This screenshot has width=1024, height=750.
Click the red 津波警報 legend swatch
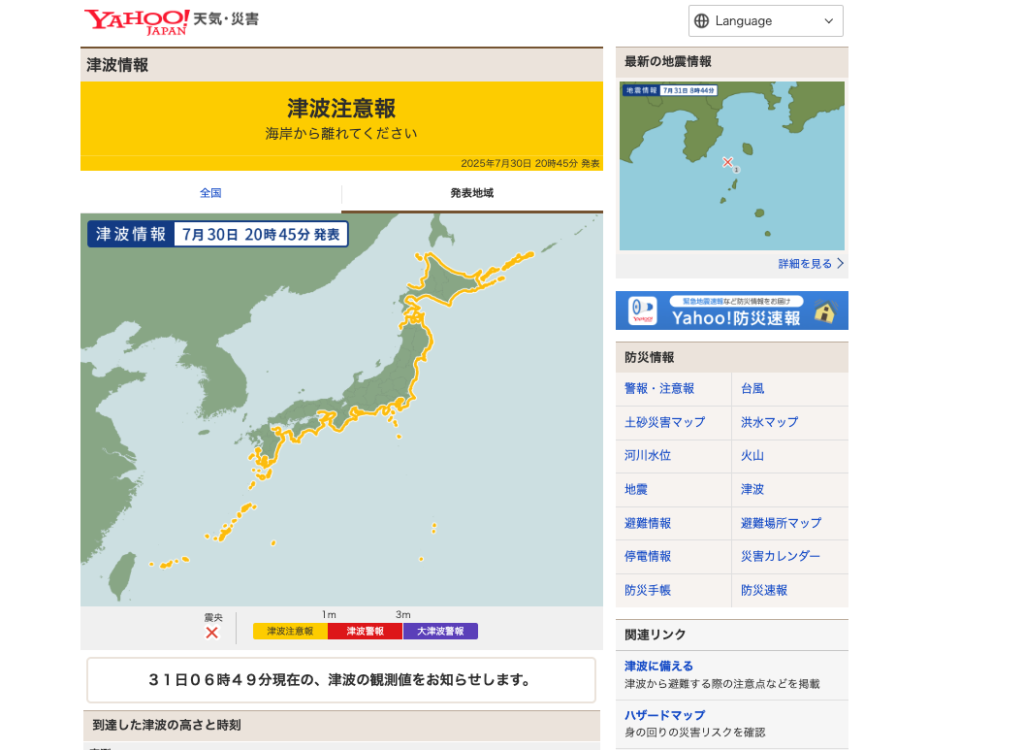click(x=365, y=631)
